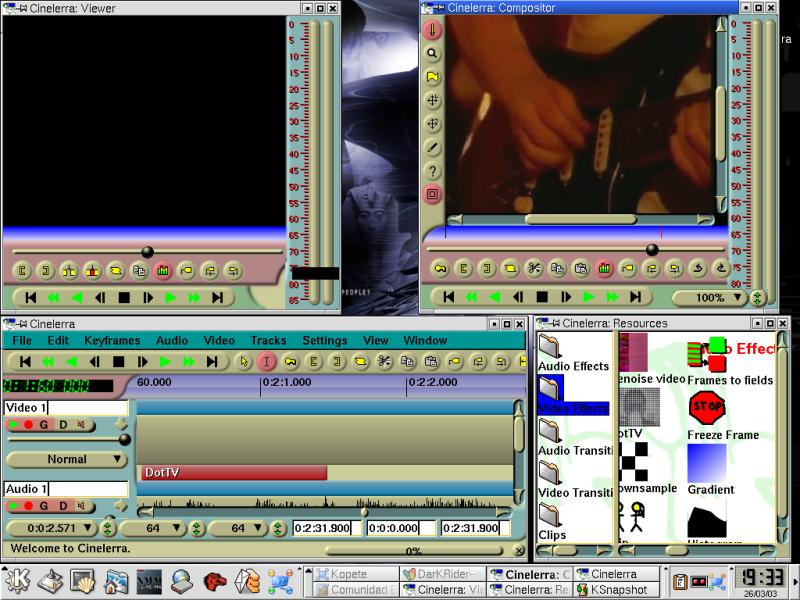Open the Keyframes menu

pos(112,340)
